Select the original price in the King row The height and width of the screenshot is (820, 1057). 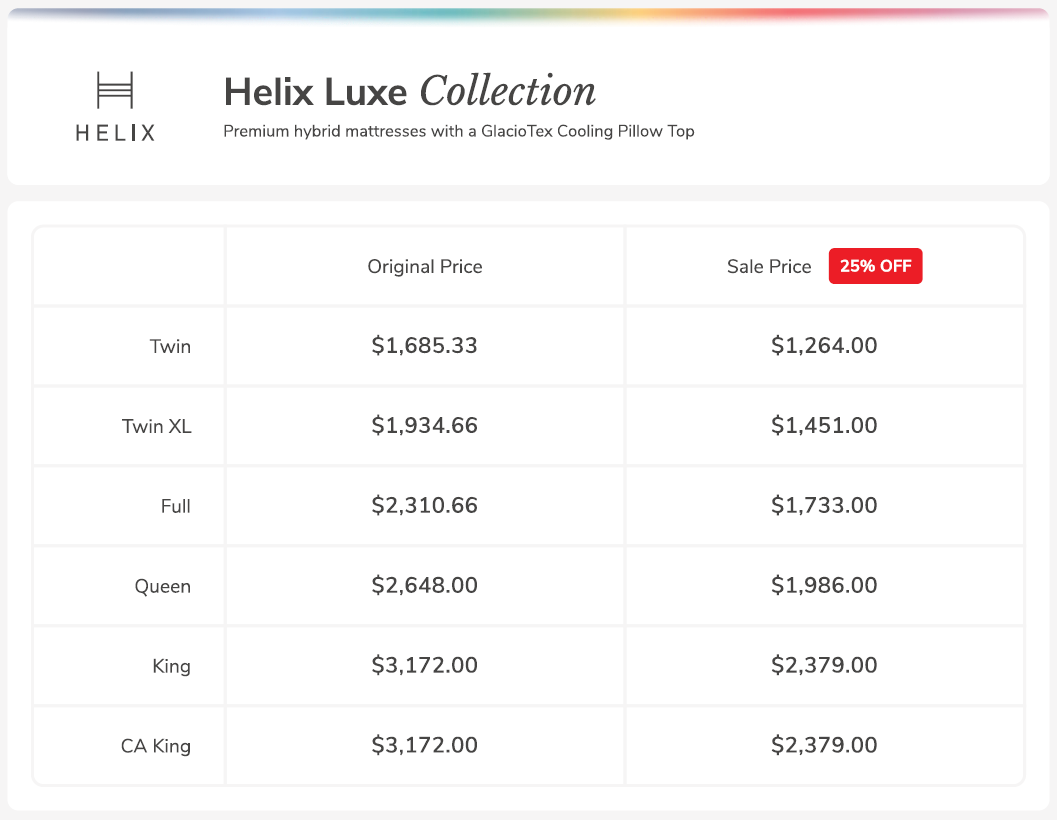point(424,666)
